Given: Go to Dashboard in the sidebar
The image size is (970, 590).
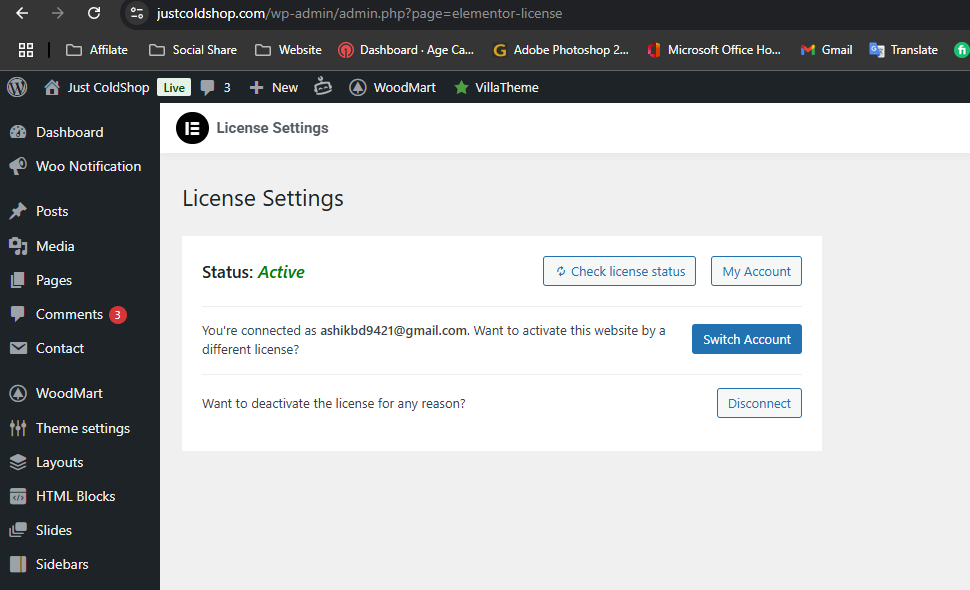Looking at the screenshot, I should [x=69, y=132].
